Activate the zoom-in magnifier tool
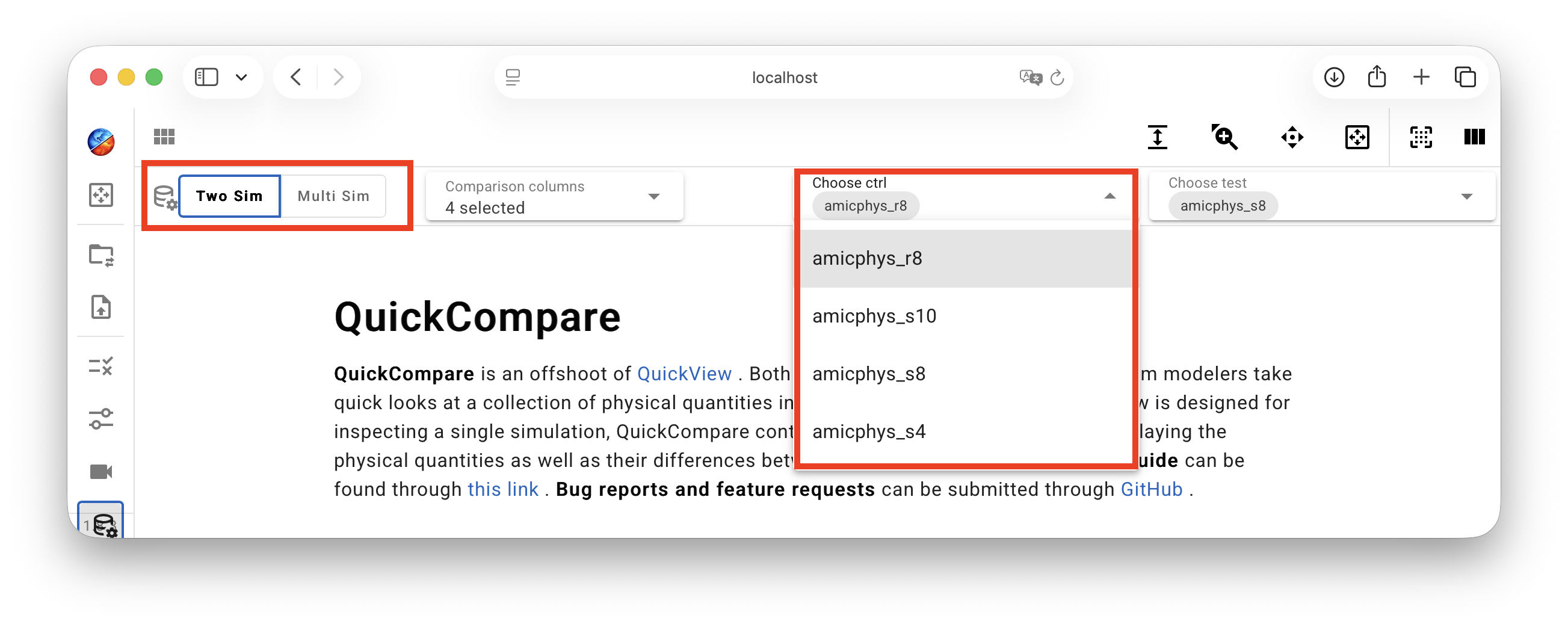This screenshot has height=627, width=1568. 1224,137
